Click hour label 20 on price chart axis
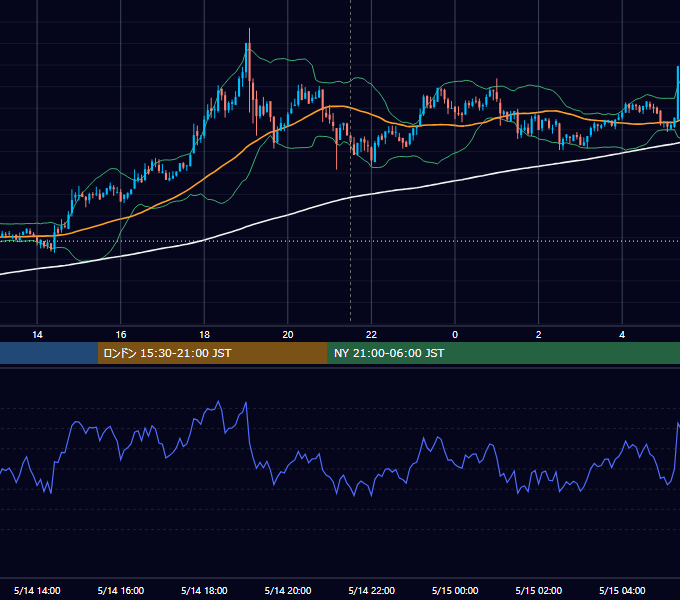The image size is (680, 600). coord(288,335)
